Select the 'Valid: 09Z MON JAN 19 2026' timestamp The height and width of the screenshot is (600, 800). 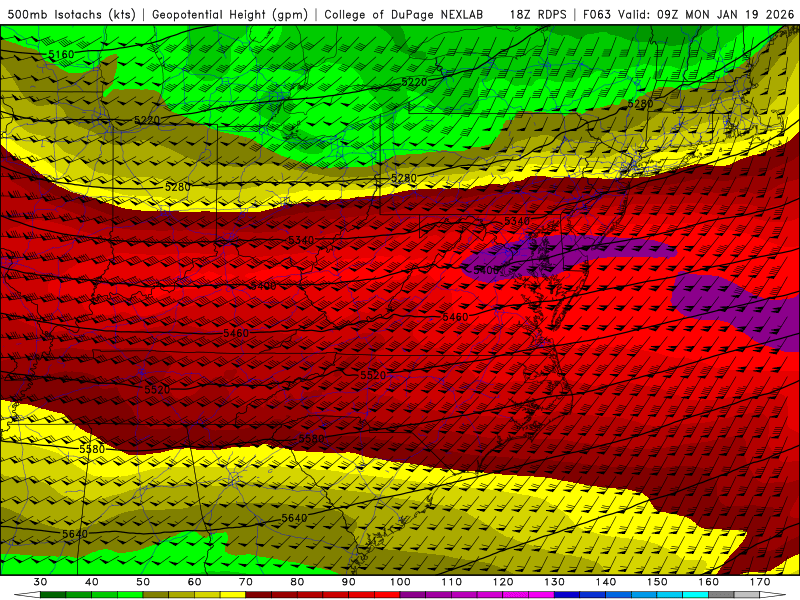point(706,15)
